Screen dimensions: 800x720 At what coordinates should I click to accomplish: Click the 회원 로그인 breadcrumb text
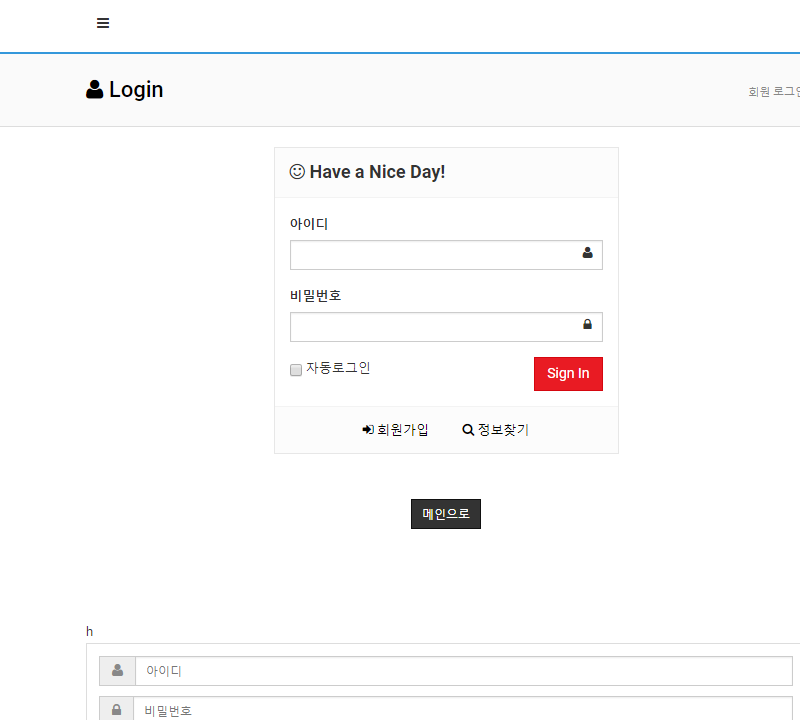click(774, 91)
